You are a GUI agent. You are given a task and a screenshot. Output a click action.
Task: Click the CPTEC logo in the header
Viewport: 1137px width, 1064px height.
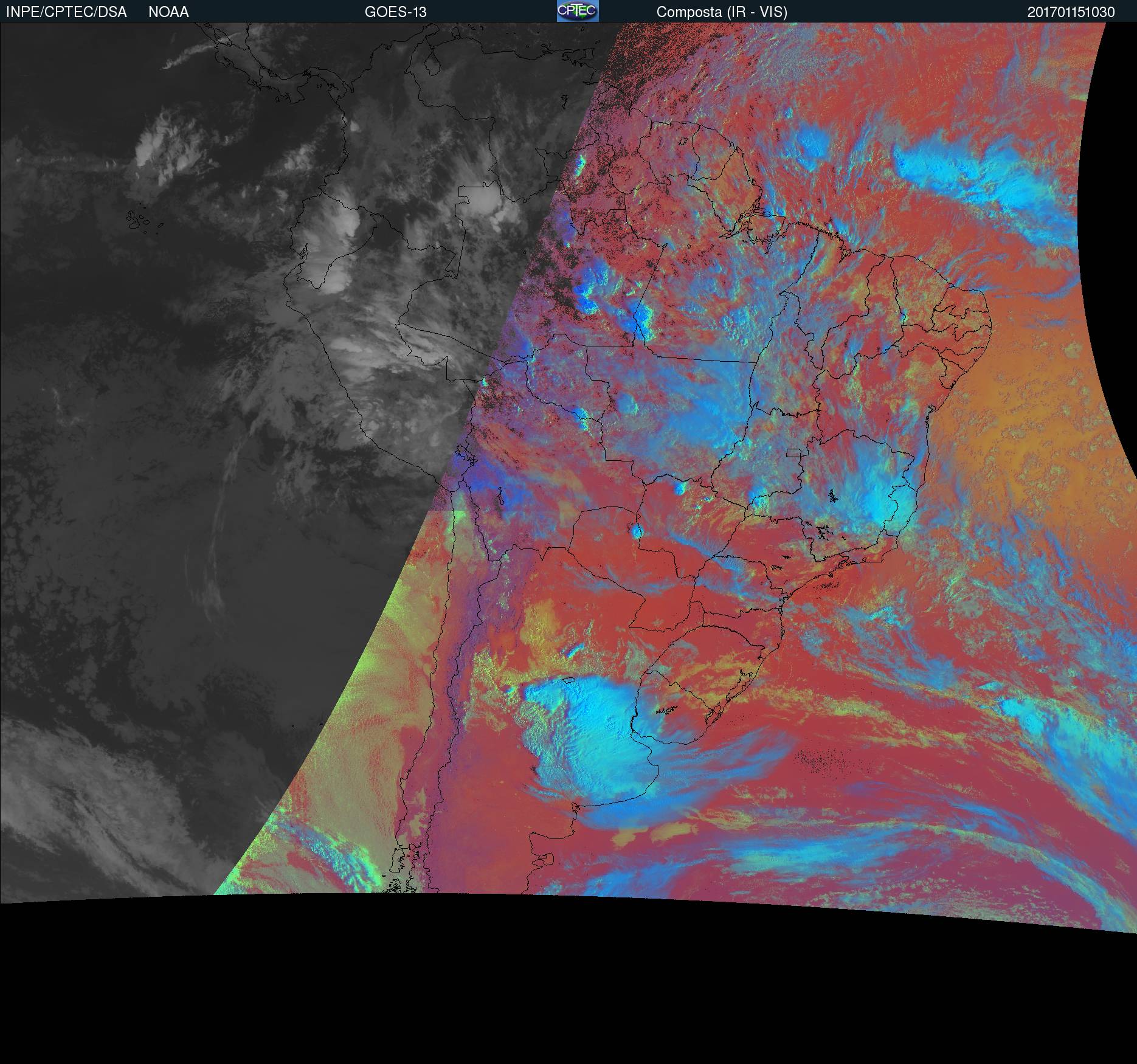pos(578,11)
